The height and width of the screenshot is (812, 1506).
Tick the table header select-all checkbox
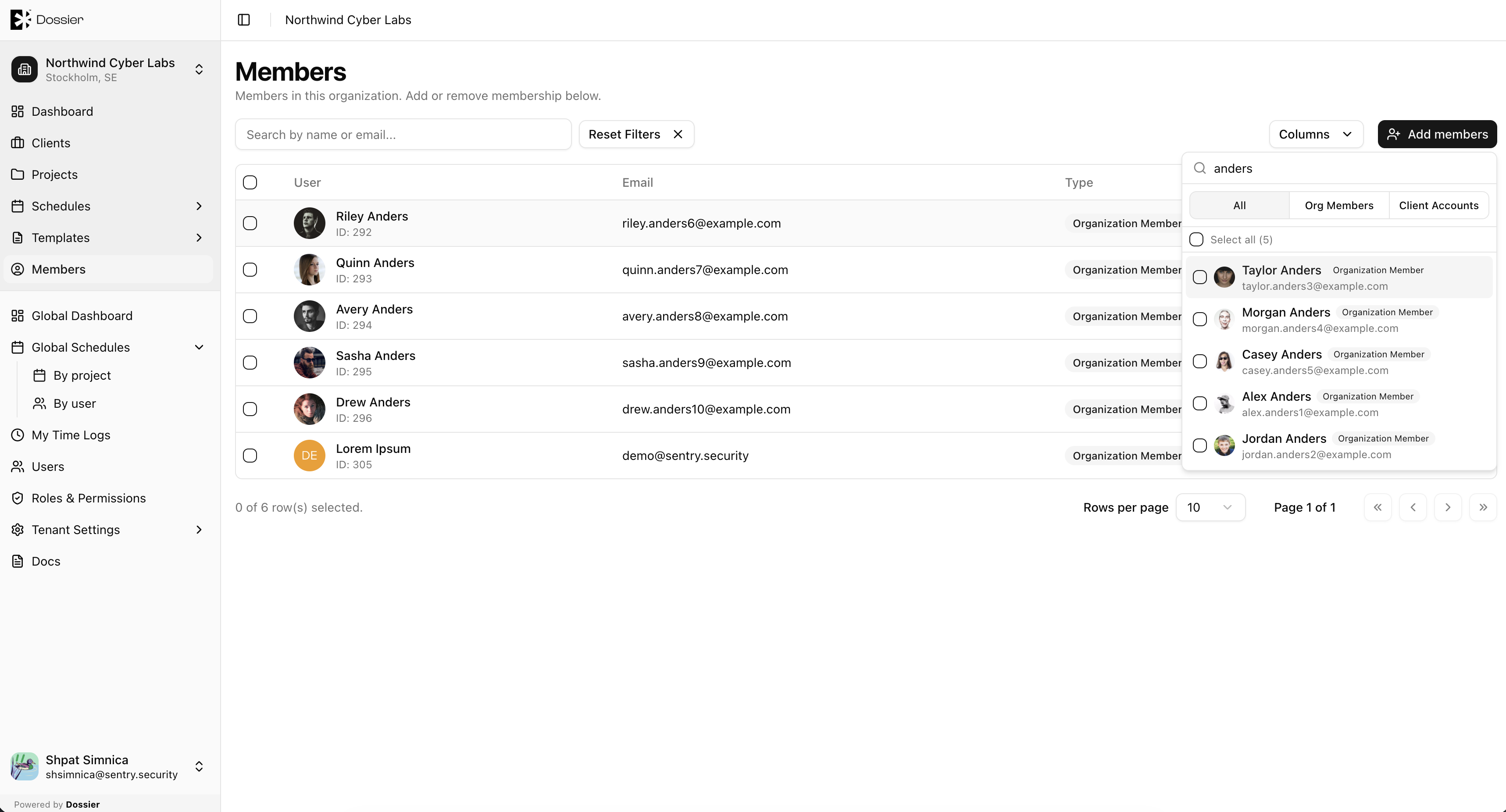250,182
